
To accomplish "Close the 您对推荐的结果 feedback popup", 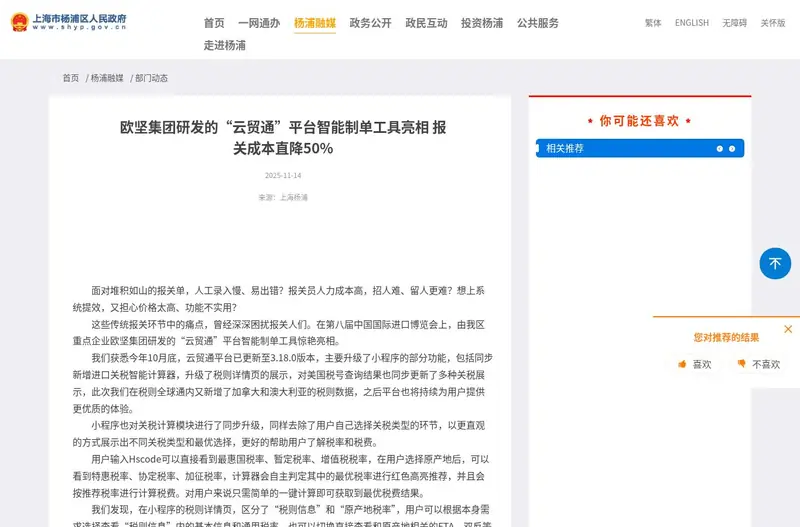I will (788, 329).
